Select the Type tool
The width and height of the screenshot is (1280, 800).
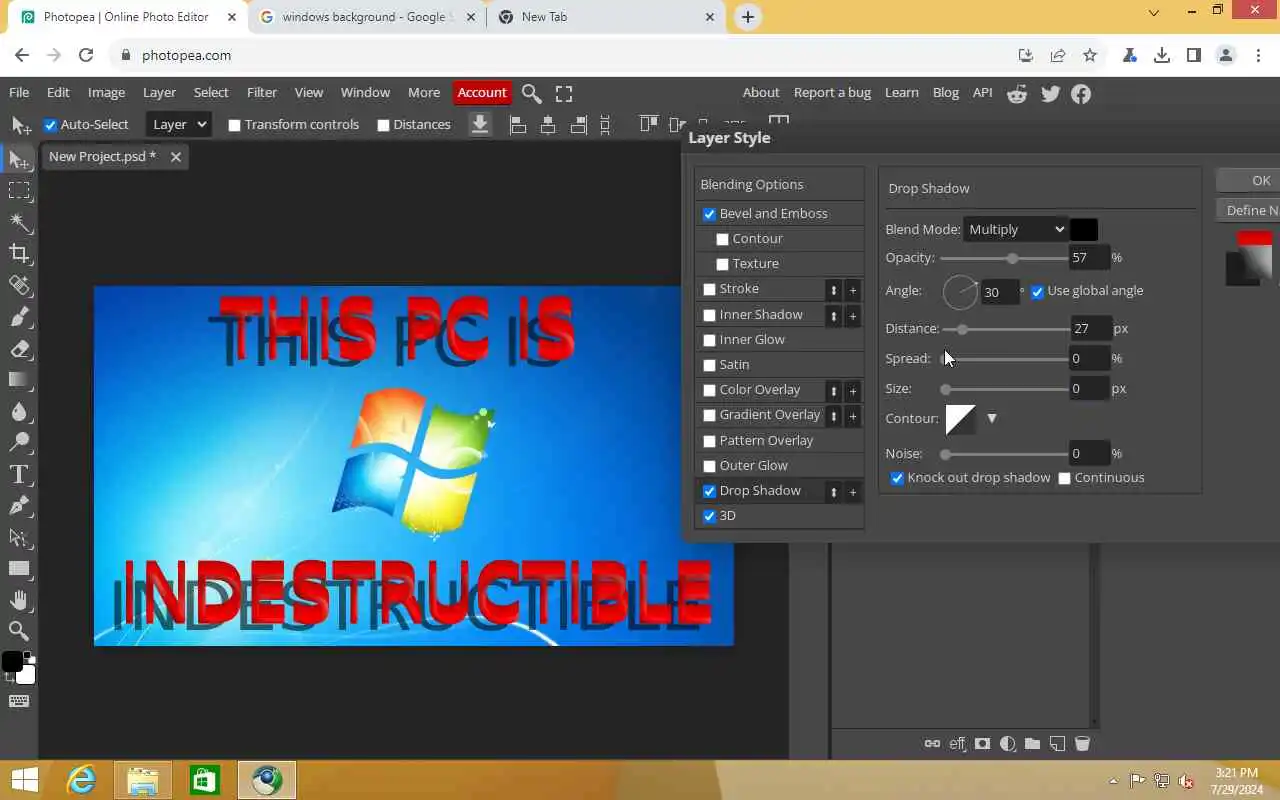tap(19, 474)
